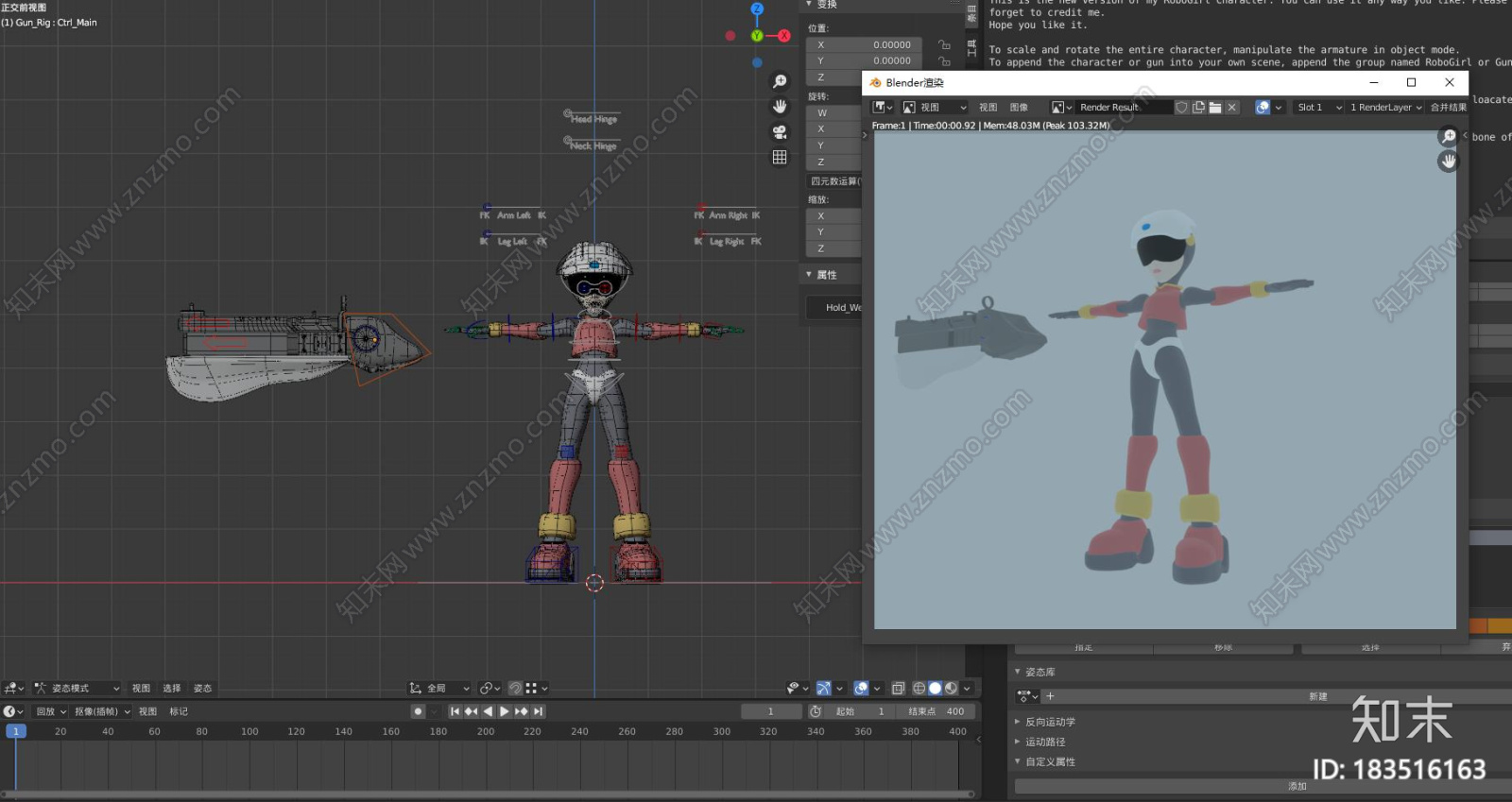Toggle camera view icon in the 3D viewport
Screen dimensions: 1512x802
(x=780, y=131)
